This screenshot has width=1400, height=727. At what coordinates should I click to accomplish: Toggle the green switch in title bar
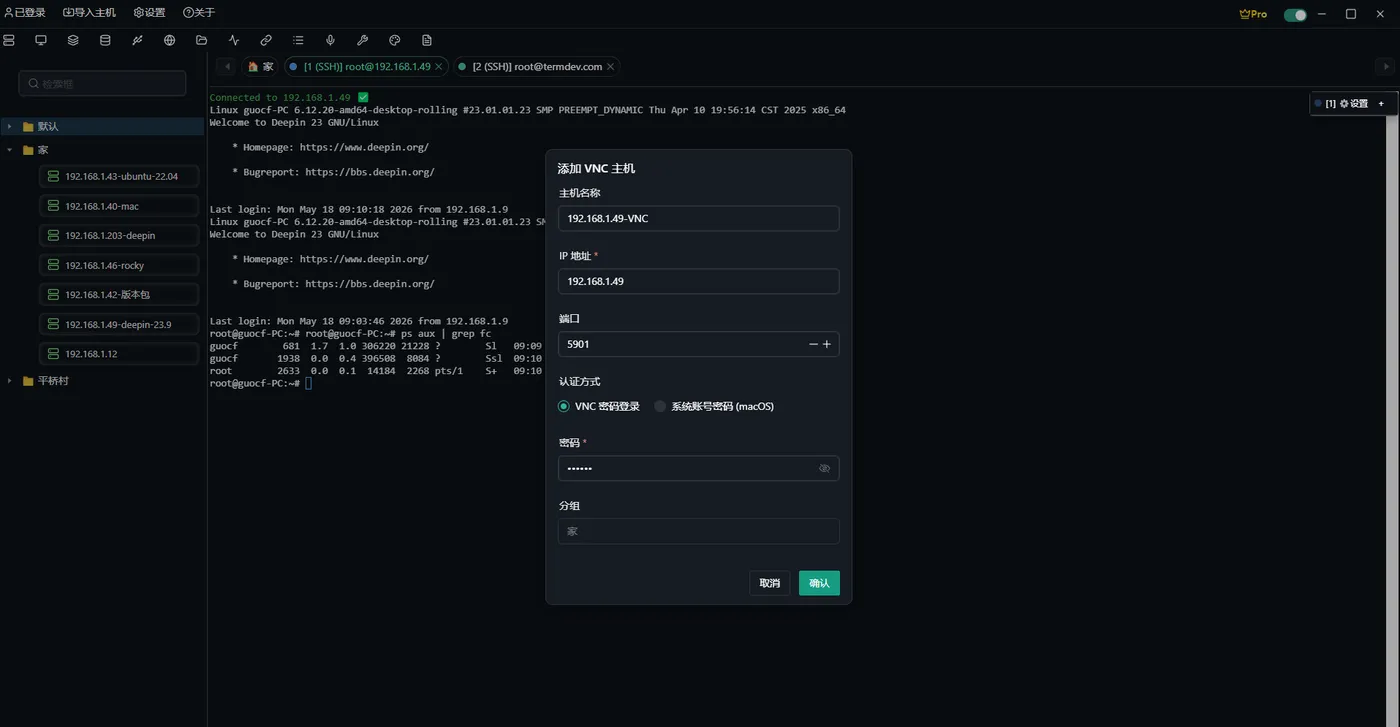tap(1295, 14)
